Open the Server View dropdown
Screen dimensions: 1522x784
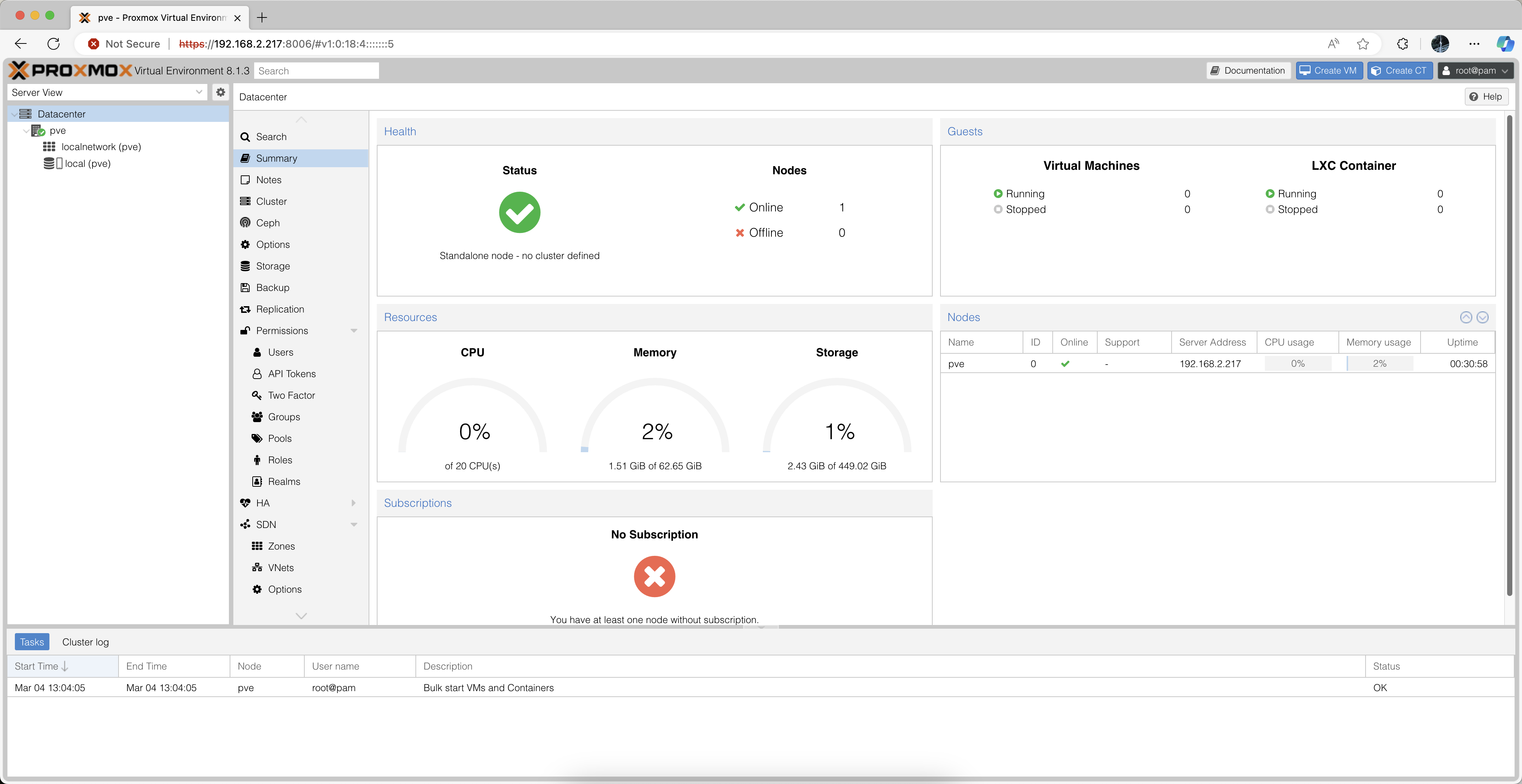[x=107, y=92]
